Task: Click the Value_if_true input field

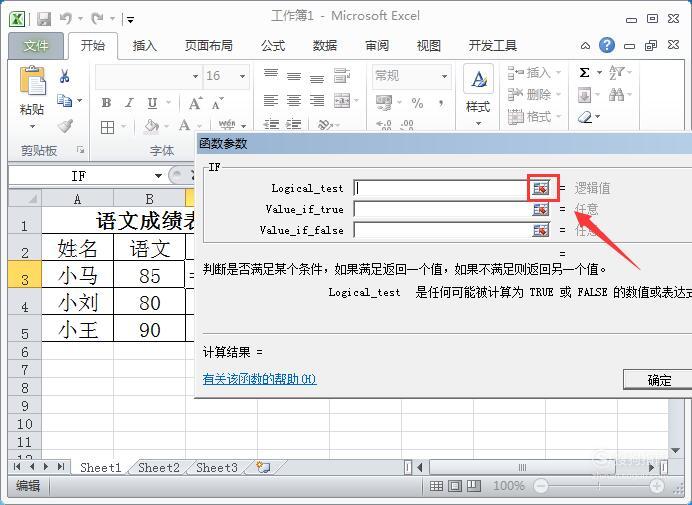Action: tap(443, 209)
